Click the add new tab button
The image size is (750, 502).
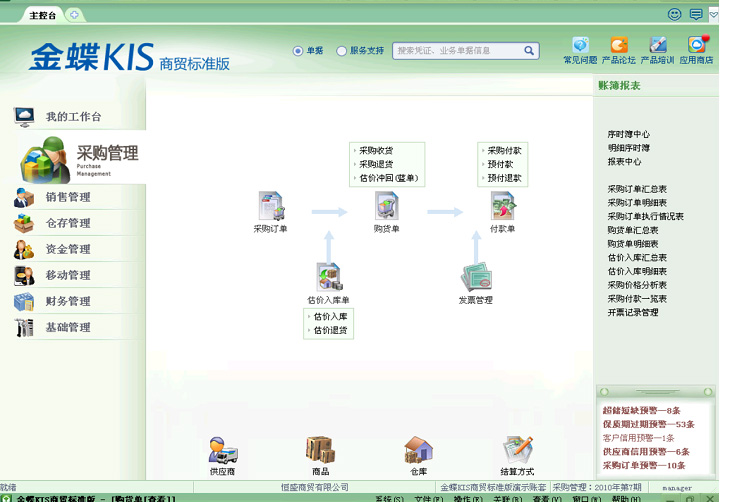(74, 15)
